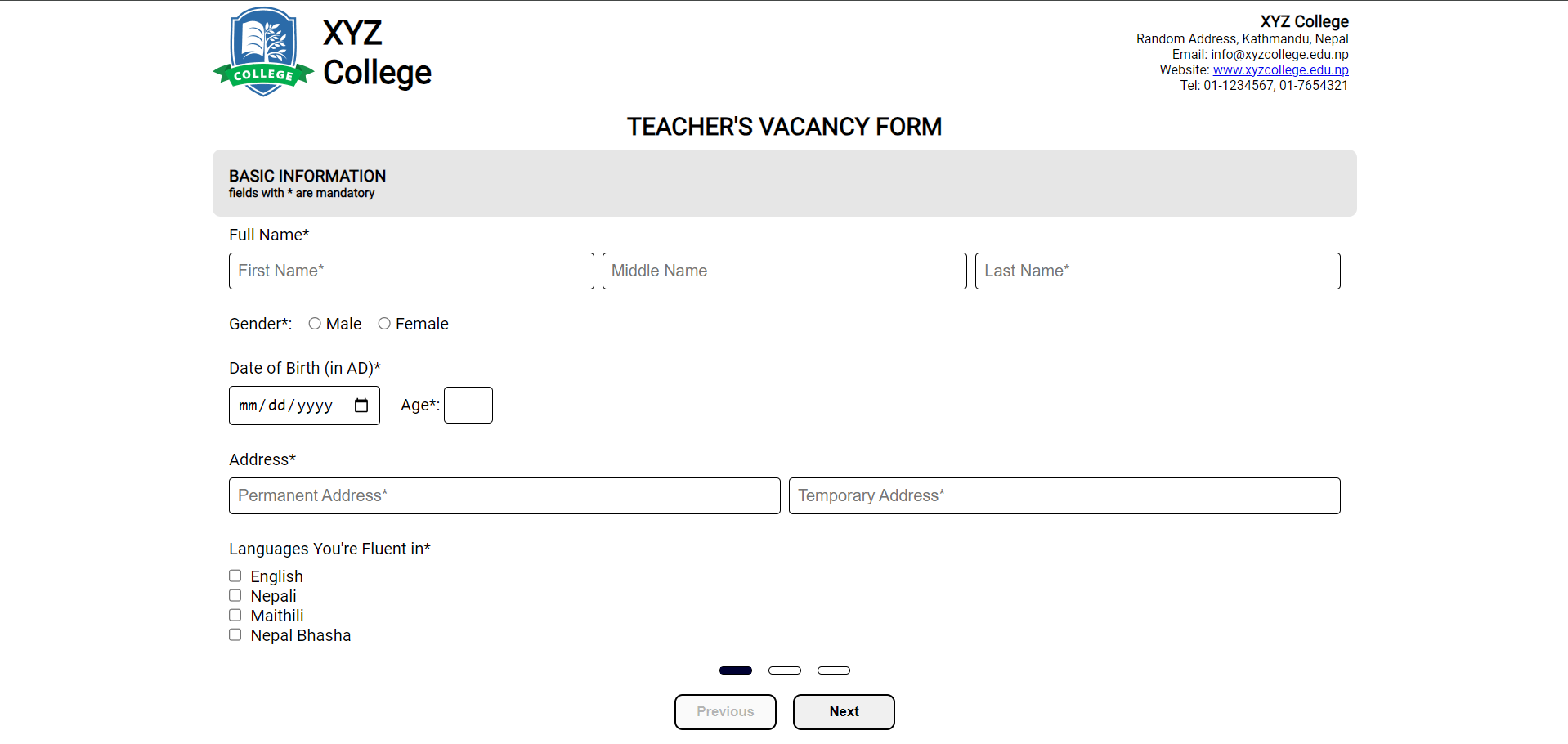Open the date picker calendar icon
The width and height of the screenshot is (1568, 744).
tap(361, 406)
